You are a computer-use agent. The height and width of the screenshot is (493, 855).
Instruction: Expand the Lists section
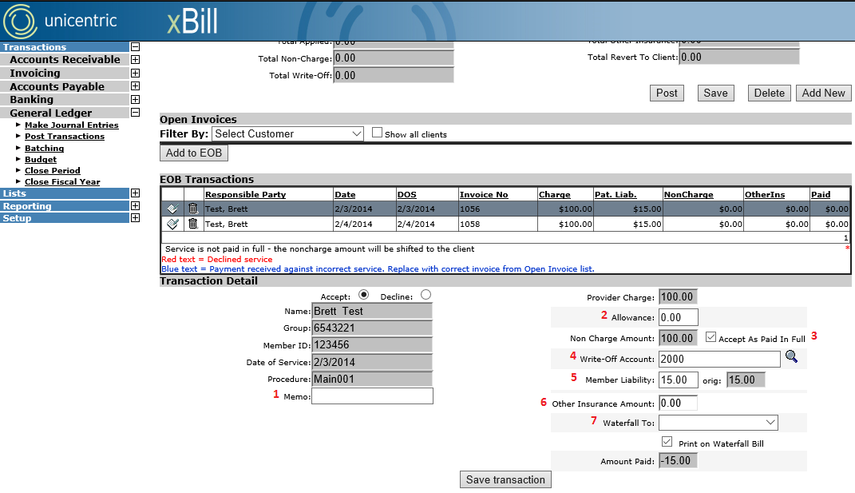point(135,193)
